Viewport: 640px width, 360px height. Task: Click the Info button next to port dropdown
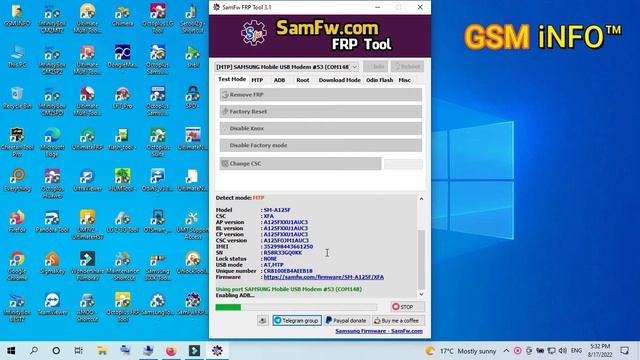click(x=375, y=67)
